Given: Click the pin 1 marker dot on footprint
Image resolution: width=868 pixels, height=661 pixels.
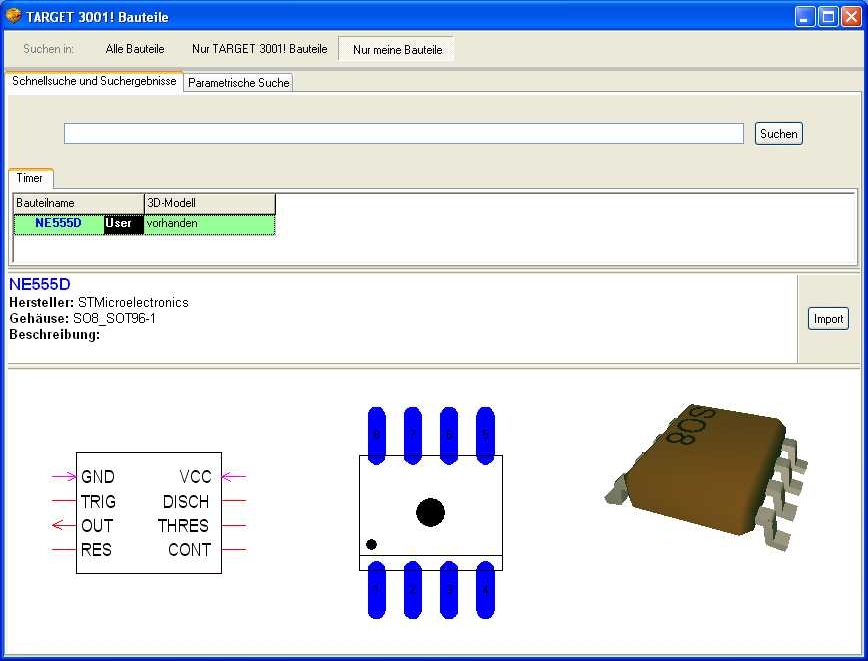Looking at the screenshot, I should click(x=371, y=545).
